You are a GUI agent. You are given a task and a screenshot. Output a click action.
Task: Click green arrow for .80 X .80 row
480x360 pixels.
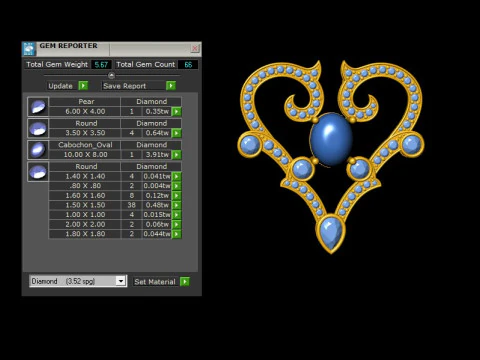point(176,186)
